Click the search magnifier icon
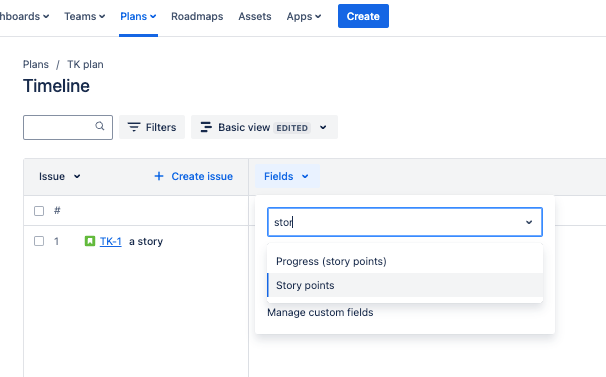Screen dimensions: 606x377 (x=100, y=126)
